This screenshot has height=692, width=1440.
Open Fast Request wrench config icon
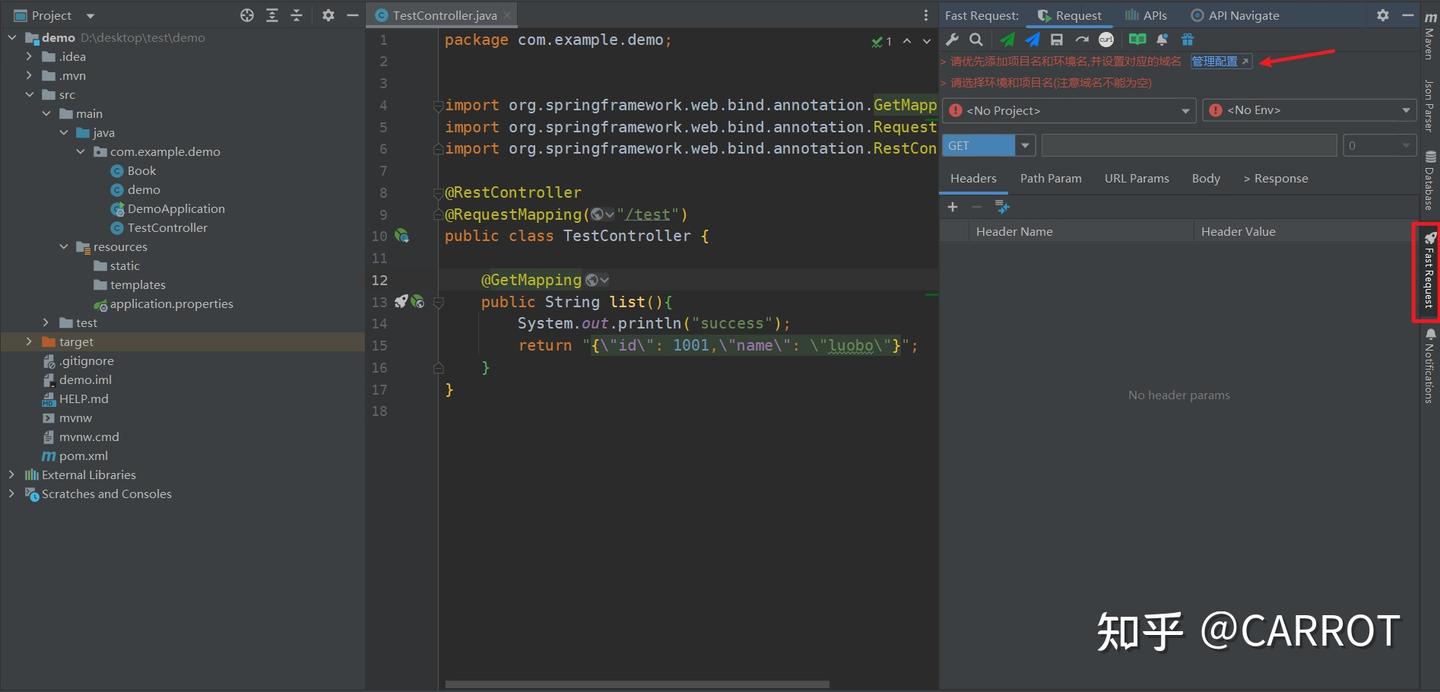point(952,40)
